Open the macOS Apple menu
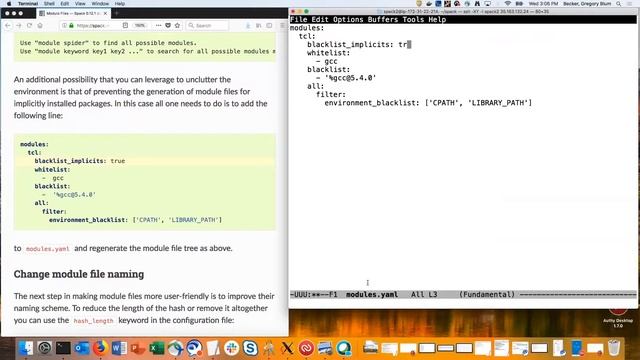The image size is (640, 360). [9, 3]
